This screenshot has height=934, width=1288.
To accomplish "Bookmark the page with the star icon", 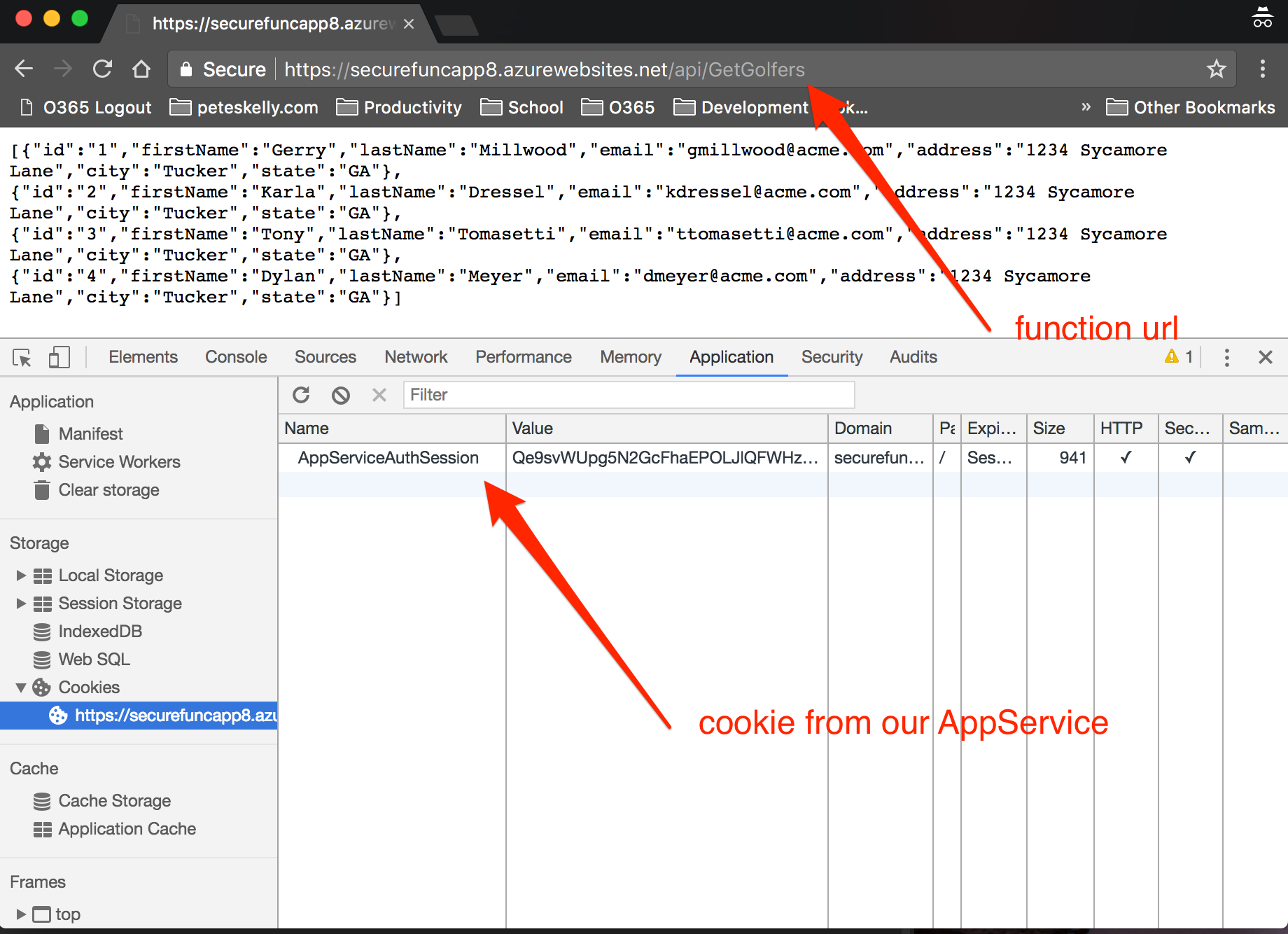I will pyautogui.click(x=1217, y=69).
